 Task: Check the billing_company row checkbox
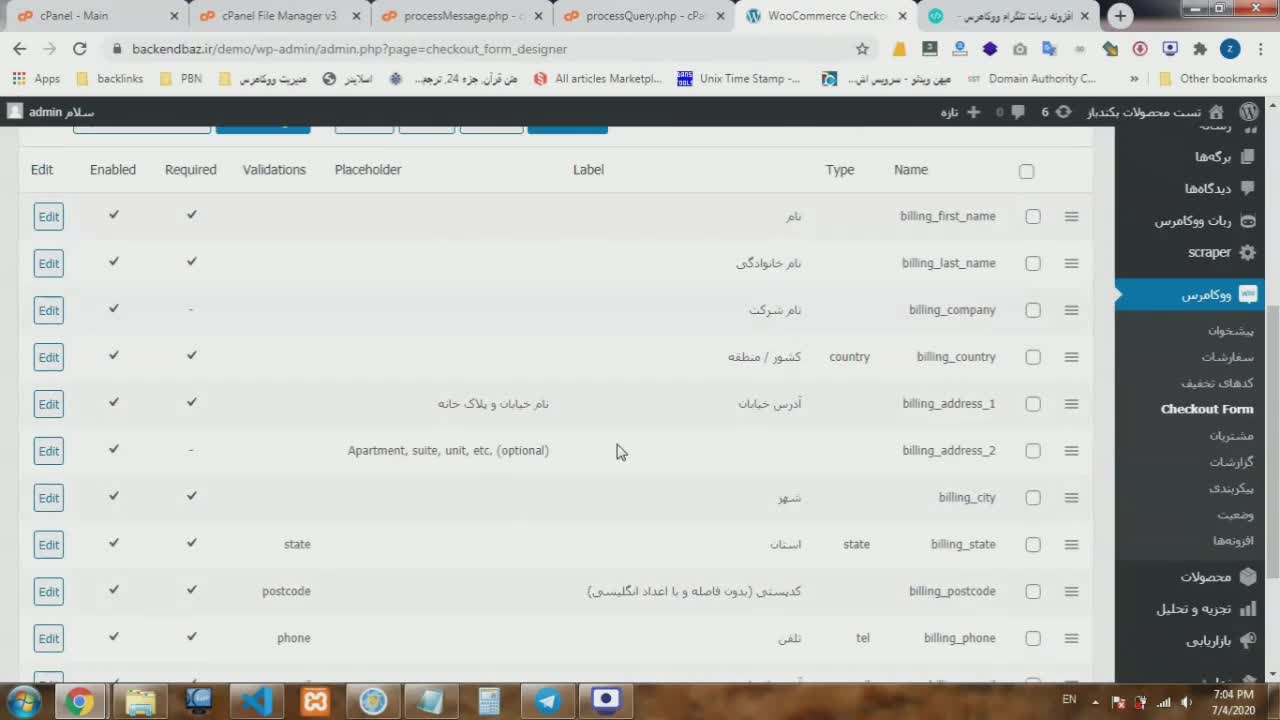click(x=1033, y=311)
